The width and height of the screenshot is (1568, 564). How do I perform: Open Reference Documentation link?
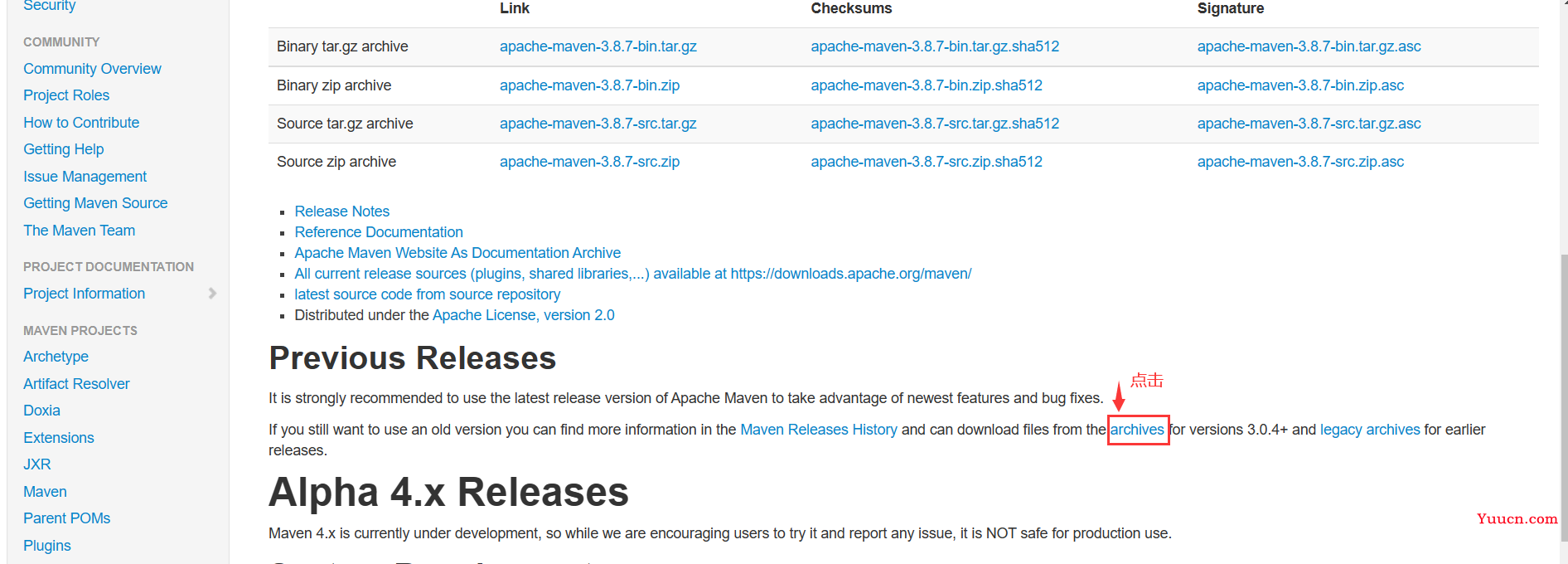[379, 232]
